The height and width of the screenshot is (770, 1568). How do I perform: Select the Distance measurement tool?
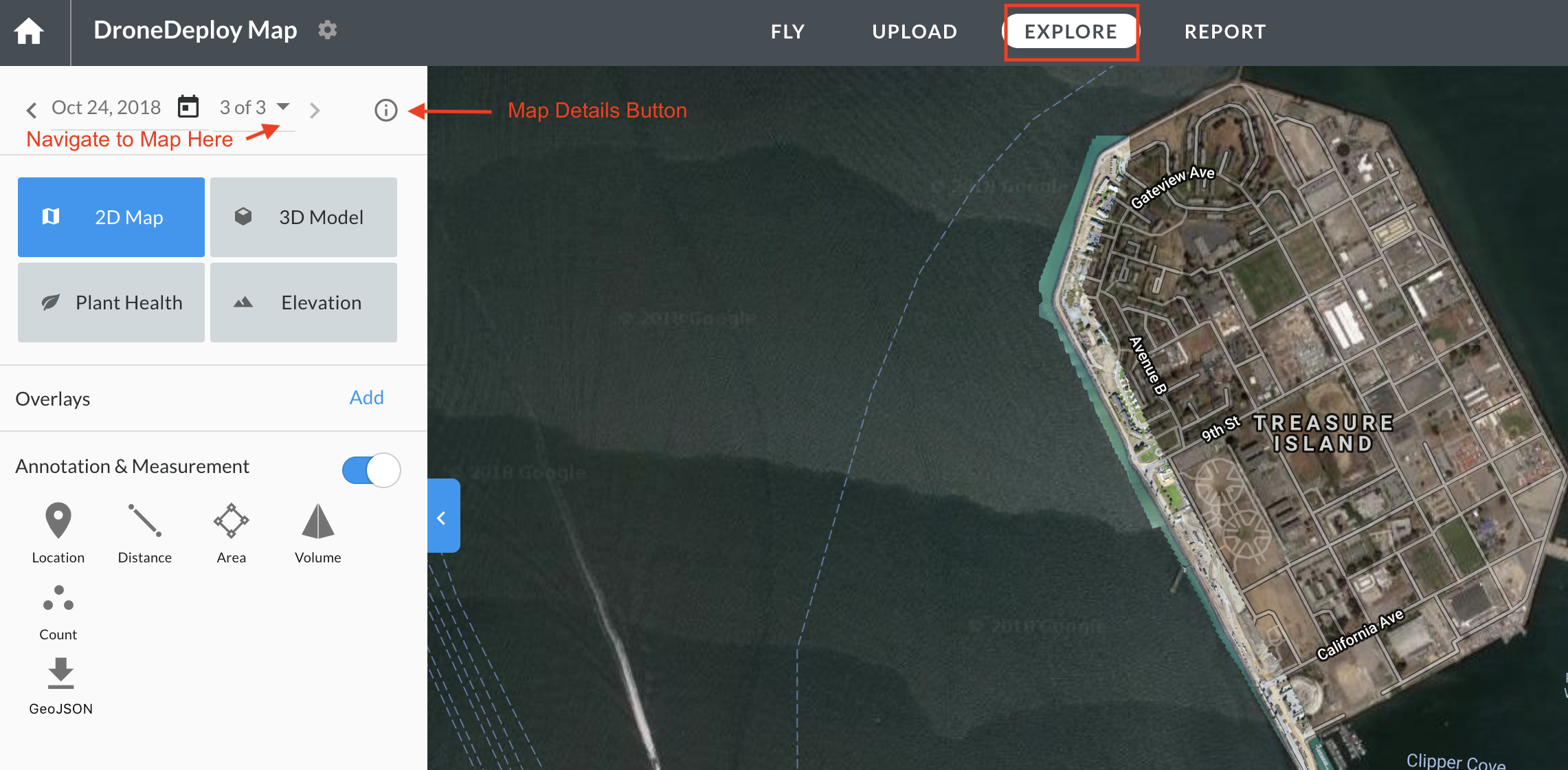click(x=144, y=533)
